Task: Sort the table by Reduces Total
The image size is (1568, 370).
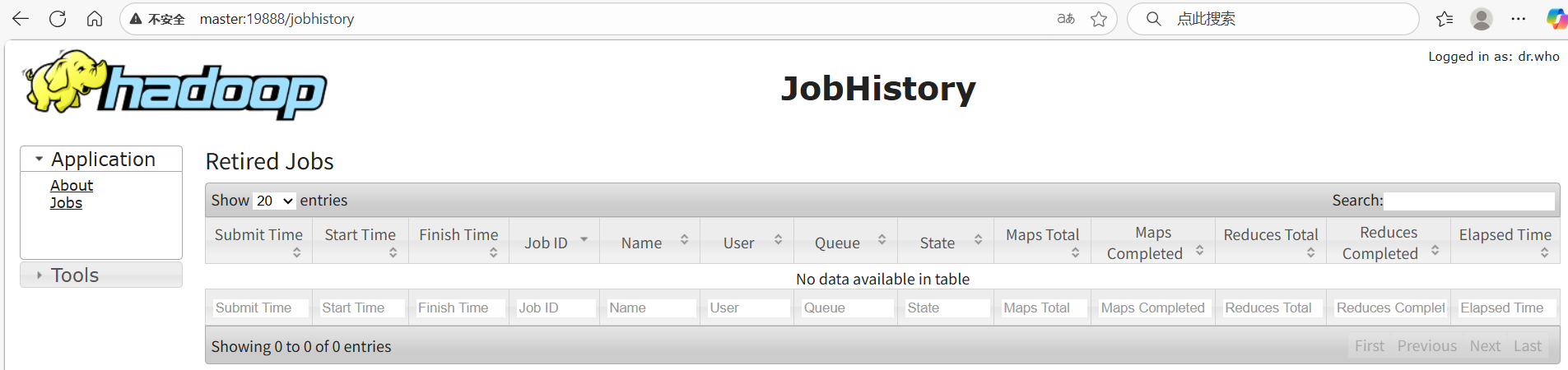Action: [x=1271, y=241]
